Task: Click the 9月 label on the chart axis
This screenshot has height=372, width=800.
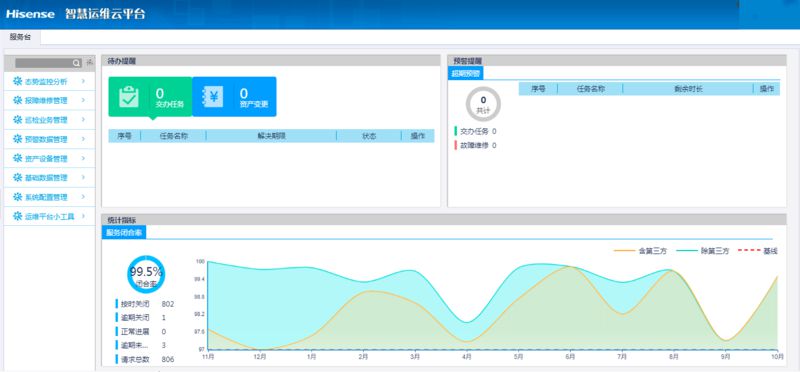Action: [725, 357]
